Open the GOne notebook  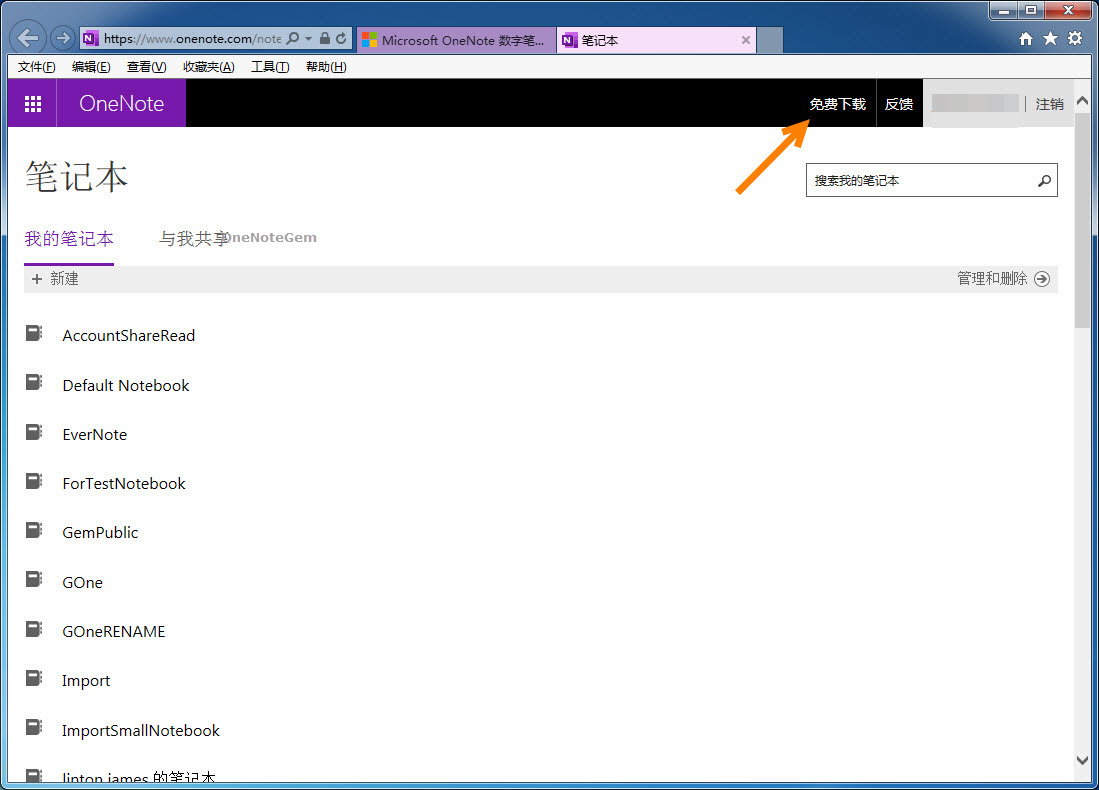click(x=82, y=583)
